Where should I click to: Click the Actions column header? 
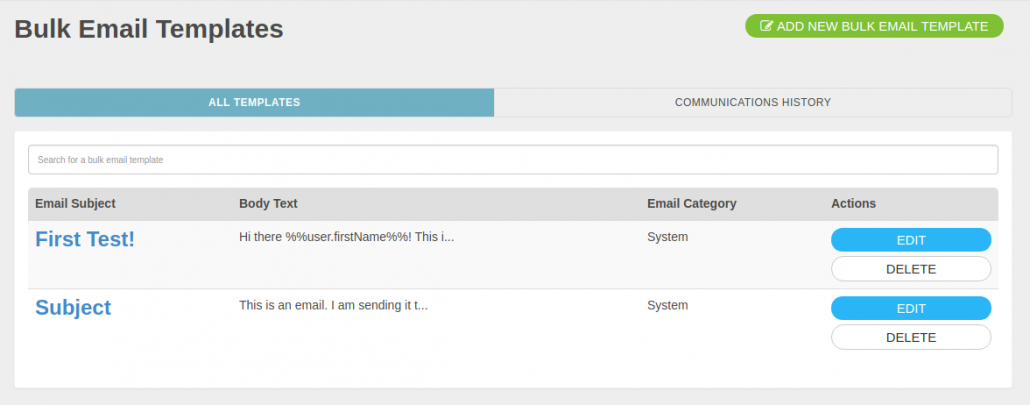[x=853, y=203]
